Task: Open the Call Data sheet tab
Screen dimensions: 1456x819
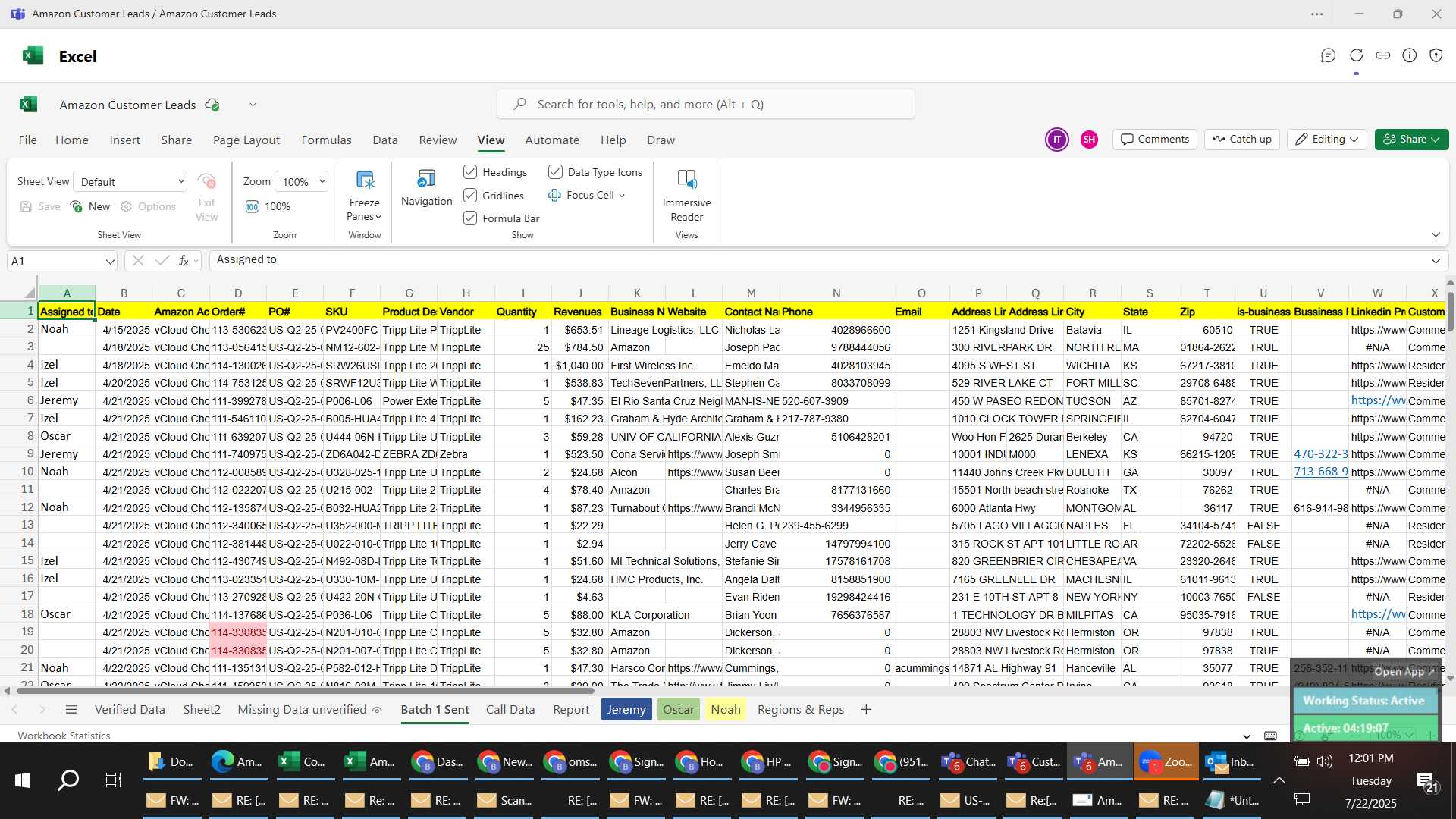Action: (510, 710)
